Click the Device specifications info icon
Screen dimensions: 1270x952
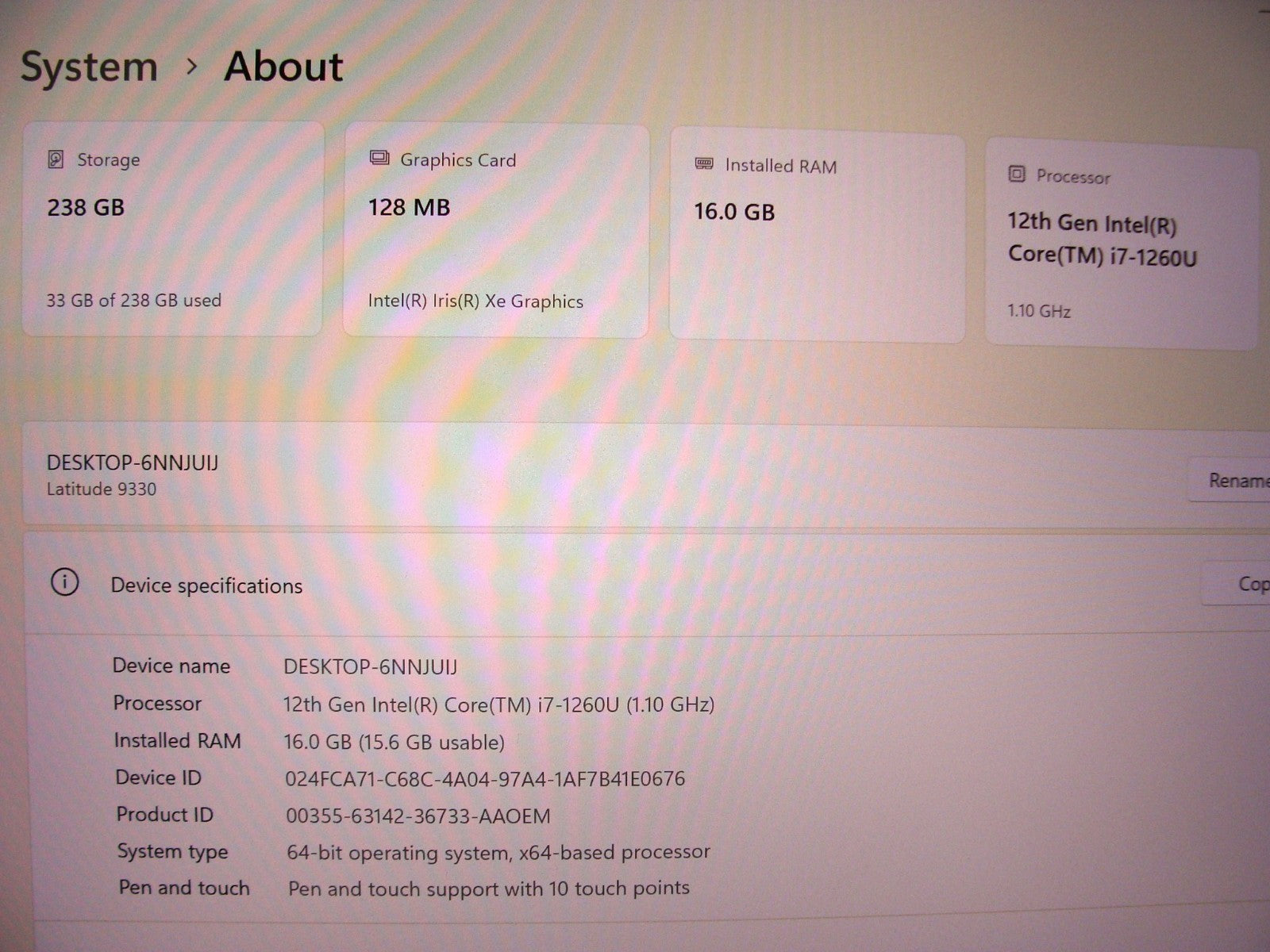64,583
